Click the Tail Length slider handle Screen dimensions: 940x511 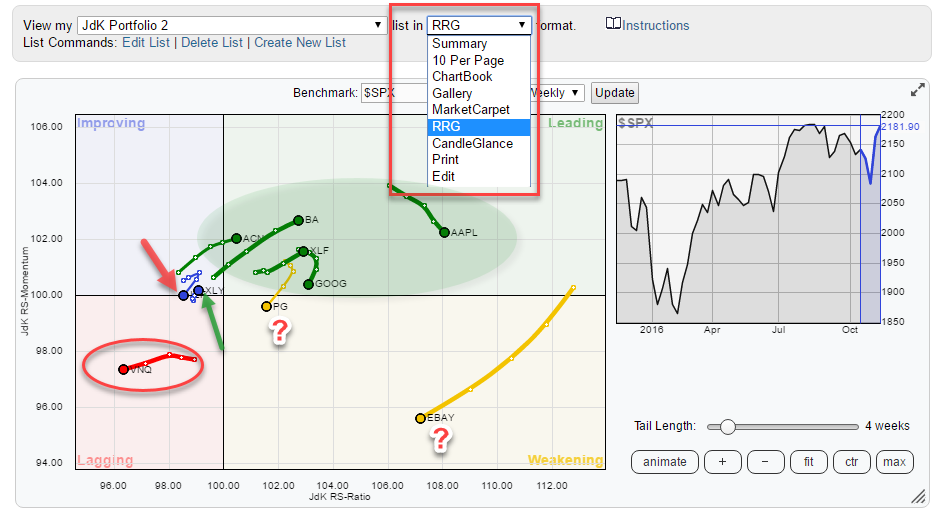[x=727, y=426]
